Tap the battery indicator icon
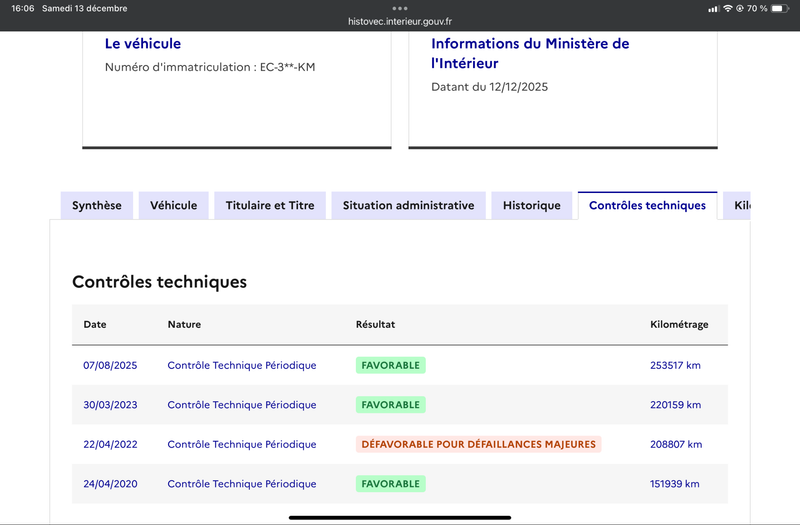 click(x=780, y=8)
